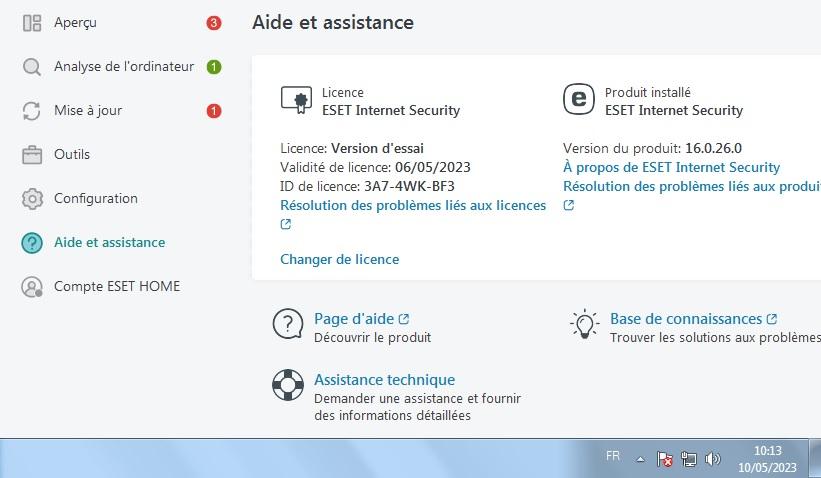This screenshot has width=821, height=478.
Task: Go to the Aide et assistance menu item
Action: [x=109, y=242]
